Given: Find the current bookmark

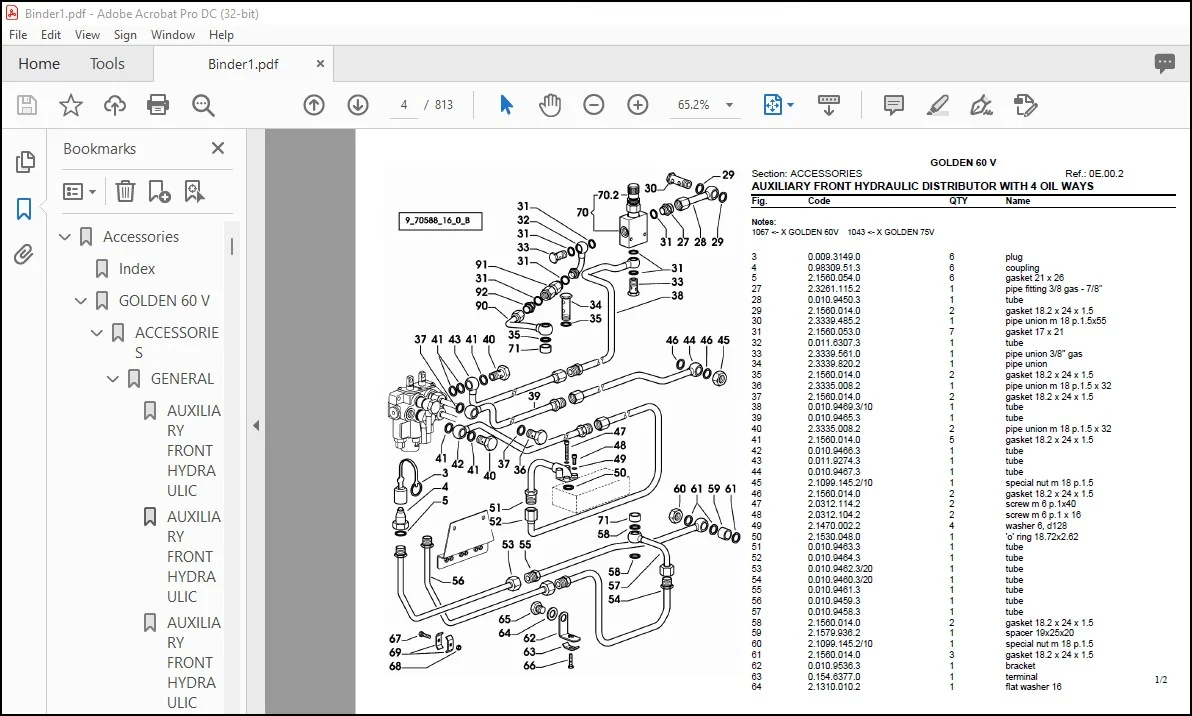Looking at the screenshot, I should [x=194, y=192].
